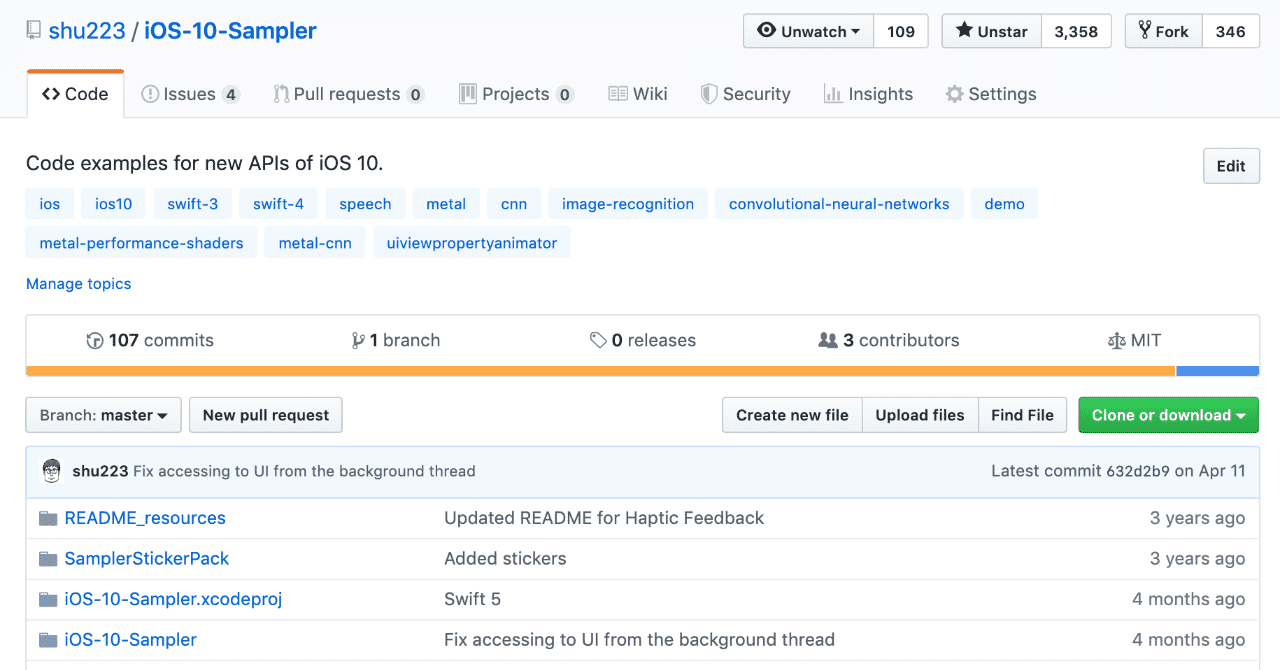The height and width of the screenshot is (670, 1280).
Task: Select the ios10 topic tag
Action: 114,204
